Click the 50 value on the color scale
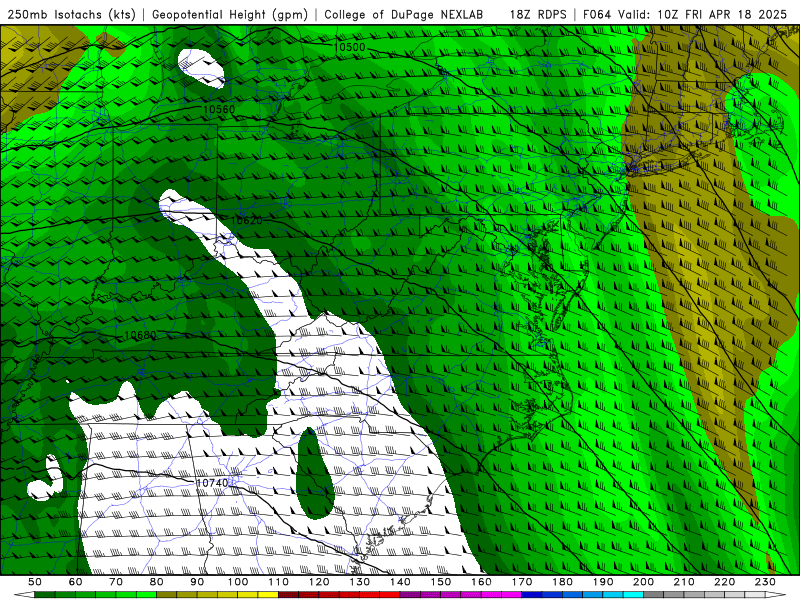This screenshot has height=600, width=800. 35,582
